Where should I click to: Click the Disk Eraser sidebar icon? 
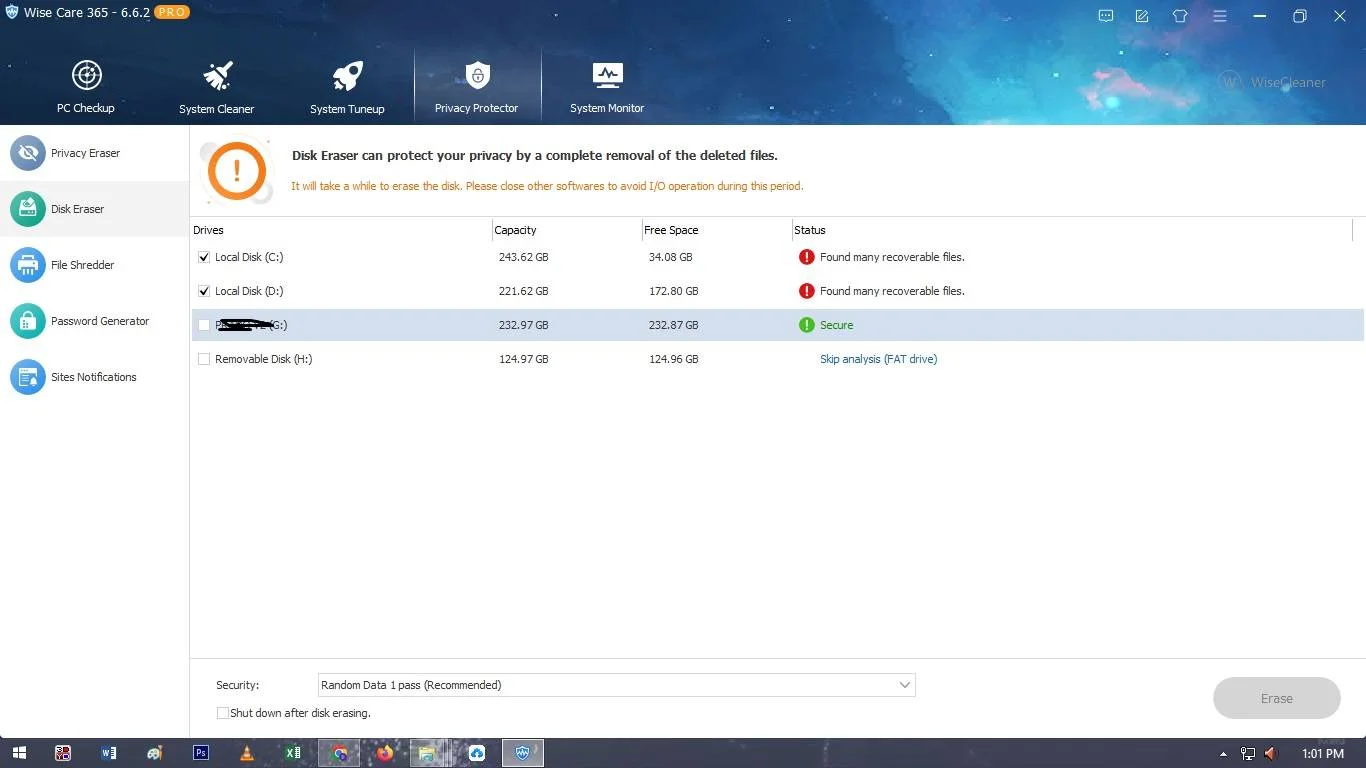tap(28, 209)
